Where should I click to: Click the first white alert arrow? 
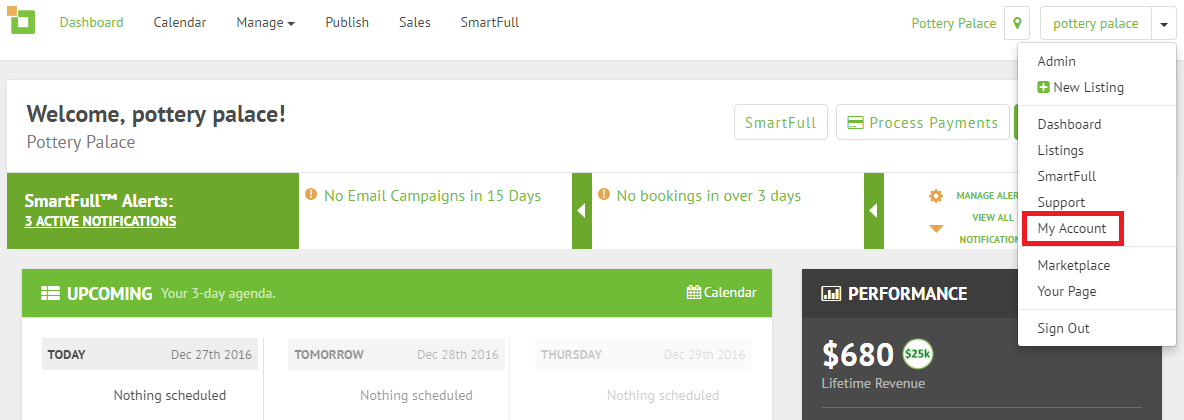(x=581, y=211)
